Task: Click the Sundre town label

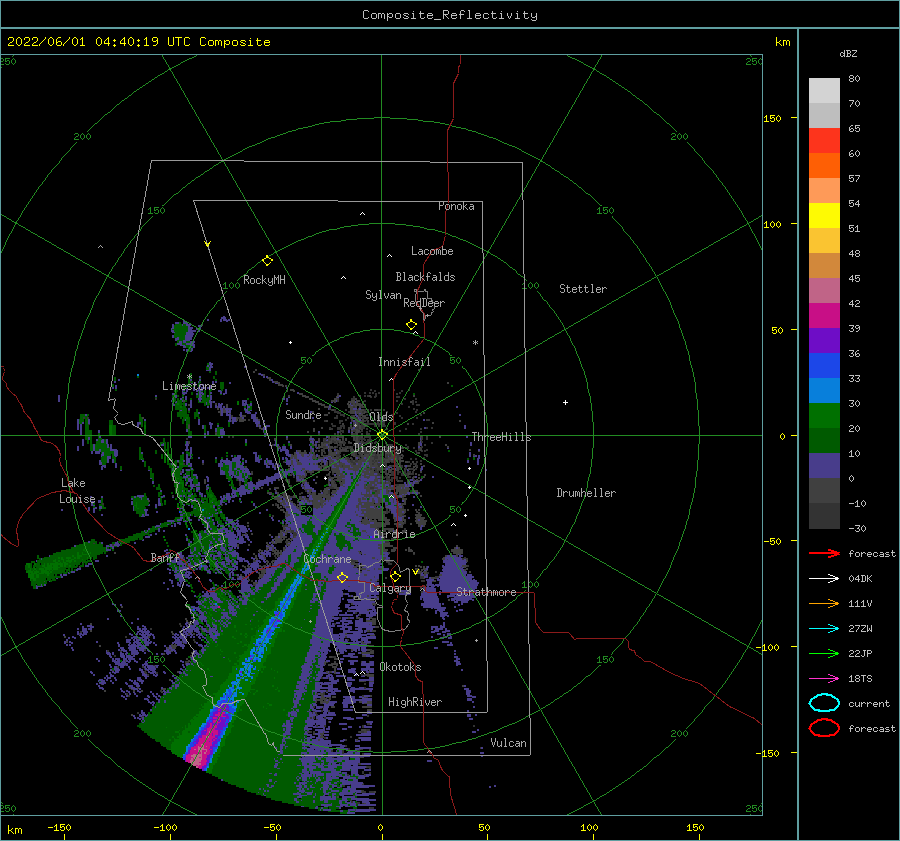Action: tap(303, 414)
